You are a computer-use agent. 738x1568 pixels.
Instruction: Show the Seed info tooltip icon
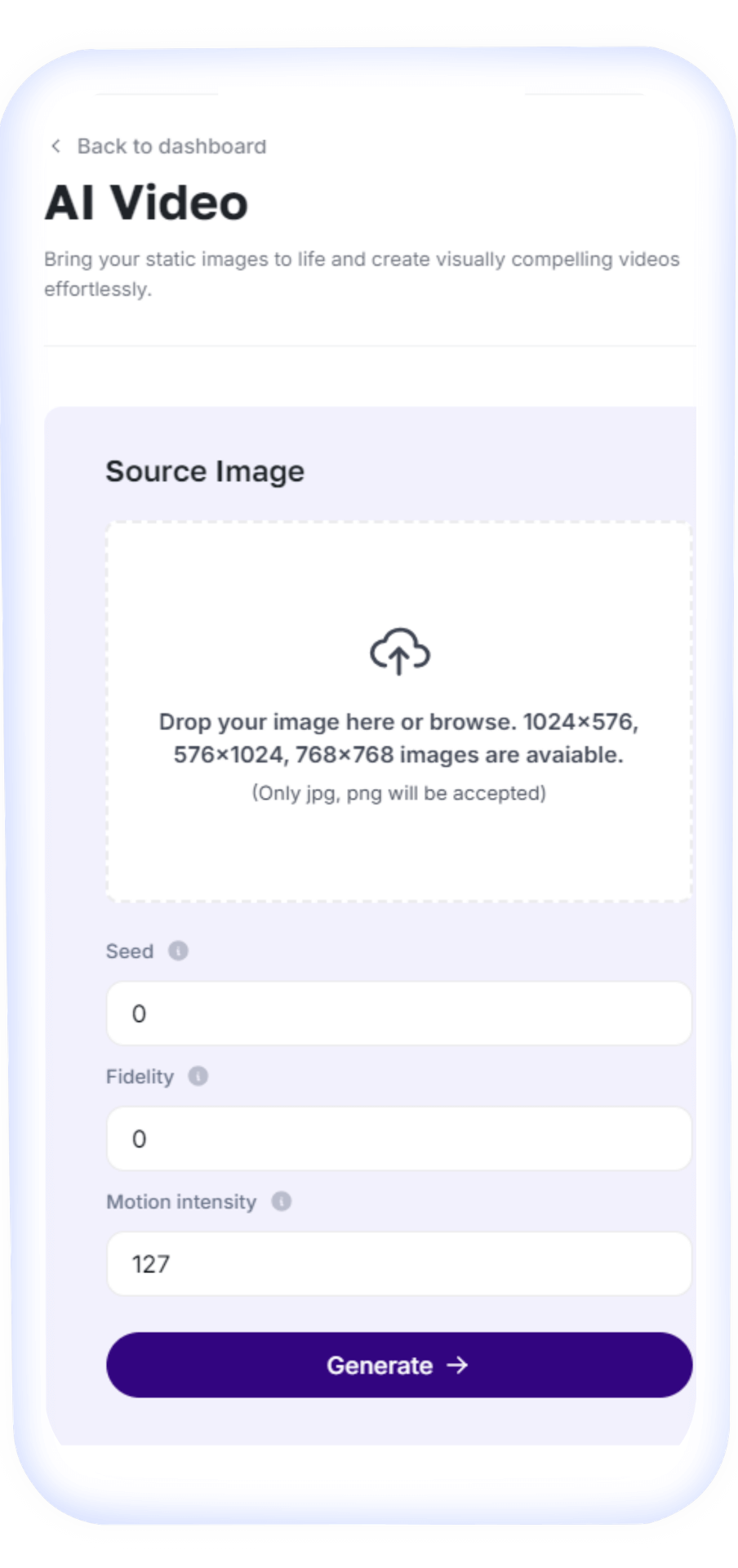pos(178,951)
